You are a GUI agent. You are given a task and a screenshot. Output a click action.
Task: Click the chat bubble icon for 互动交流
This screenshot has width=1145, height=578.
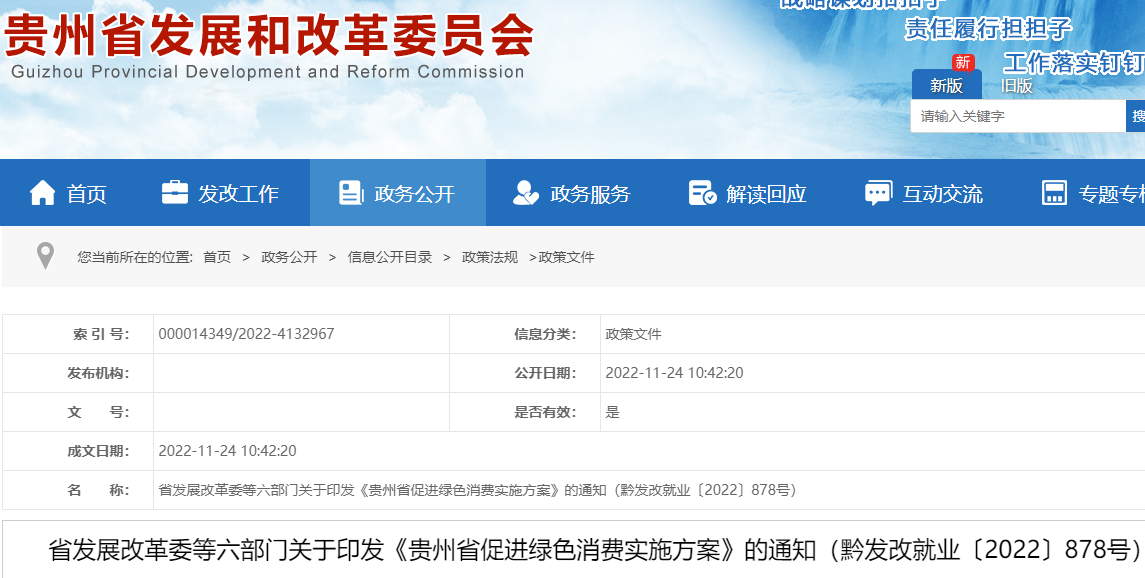click(x=878, y=194)
